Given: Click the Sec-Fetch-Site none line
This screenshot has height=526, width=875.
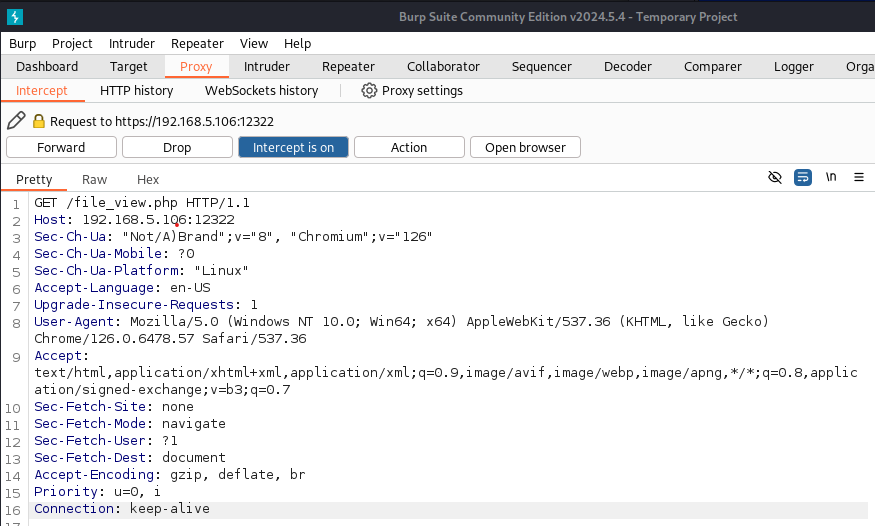Looking at the screenshot, I should click(x=114, y=407).
